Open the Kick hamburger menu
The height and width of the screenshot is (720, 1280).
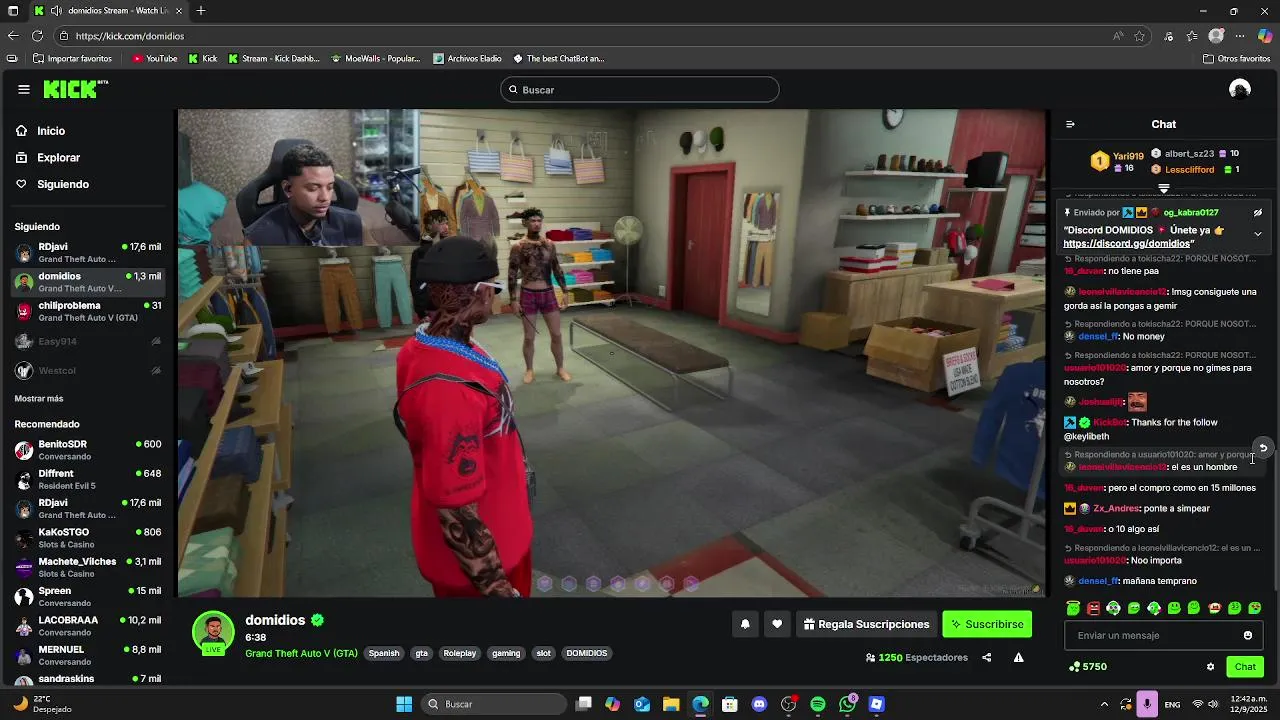tap(23, 89)
